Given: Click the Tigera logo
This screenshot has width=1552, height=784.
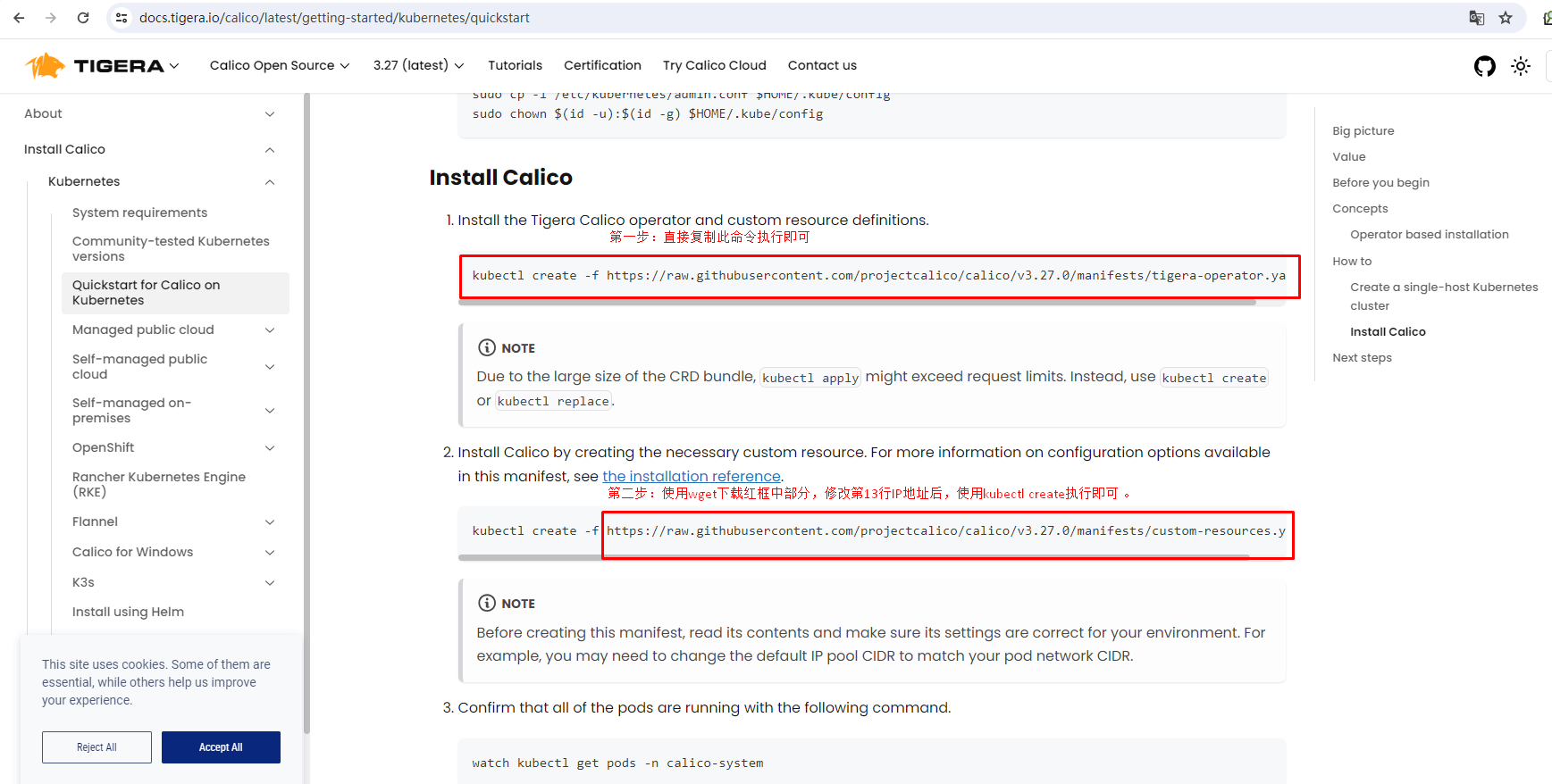Looking at the screenshot, I should click(x=94, y=65).
